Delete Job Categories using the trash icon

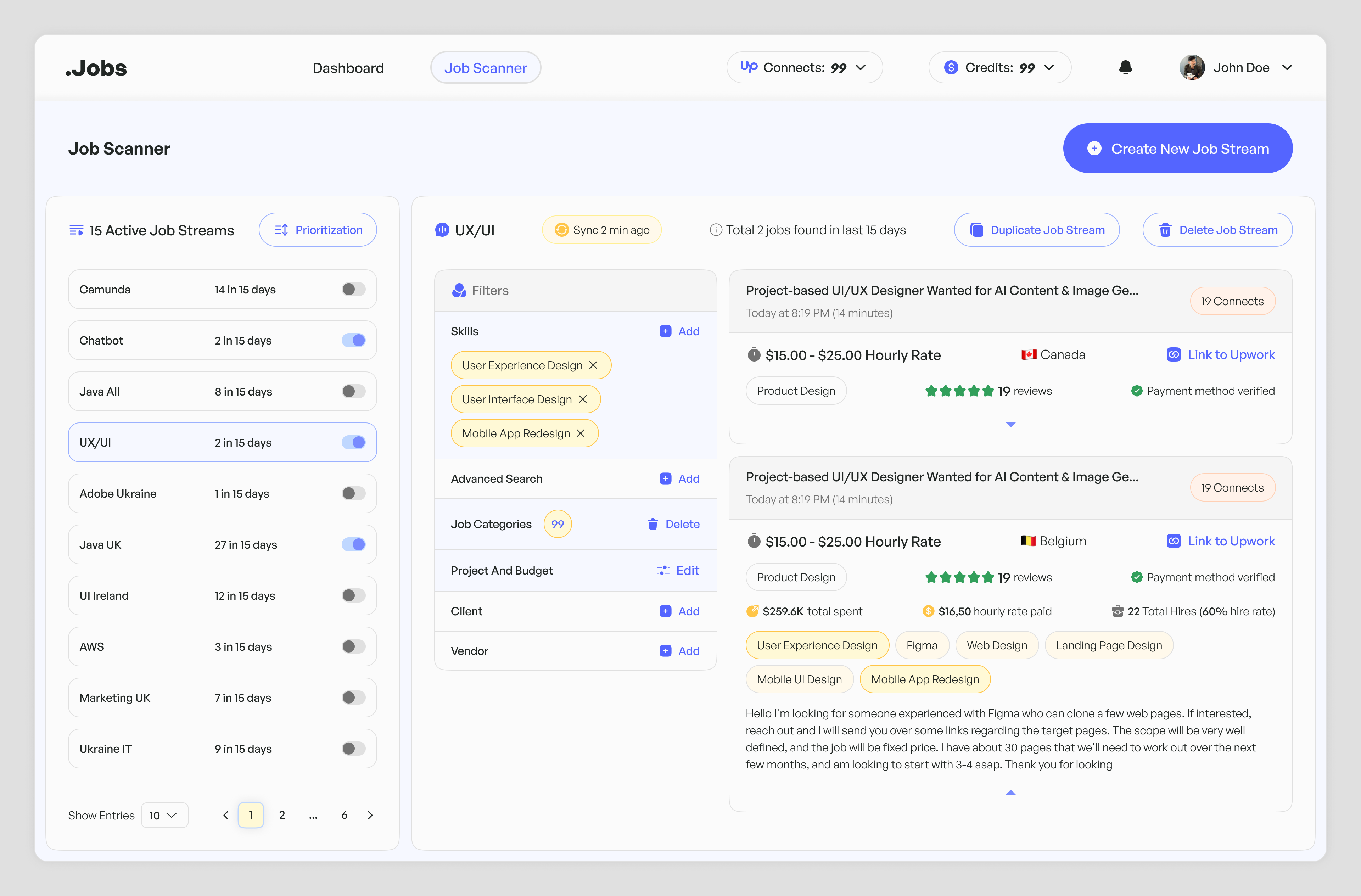click(653, 524)
